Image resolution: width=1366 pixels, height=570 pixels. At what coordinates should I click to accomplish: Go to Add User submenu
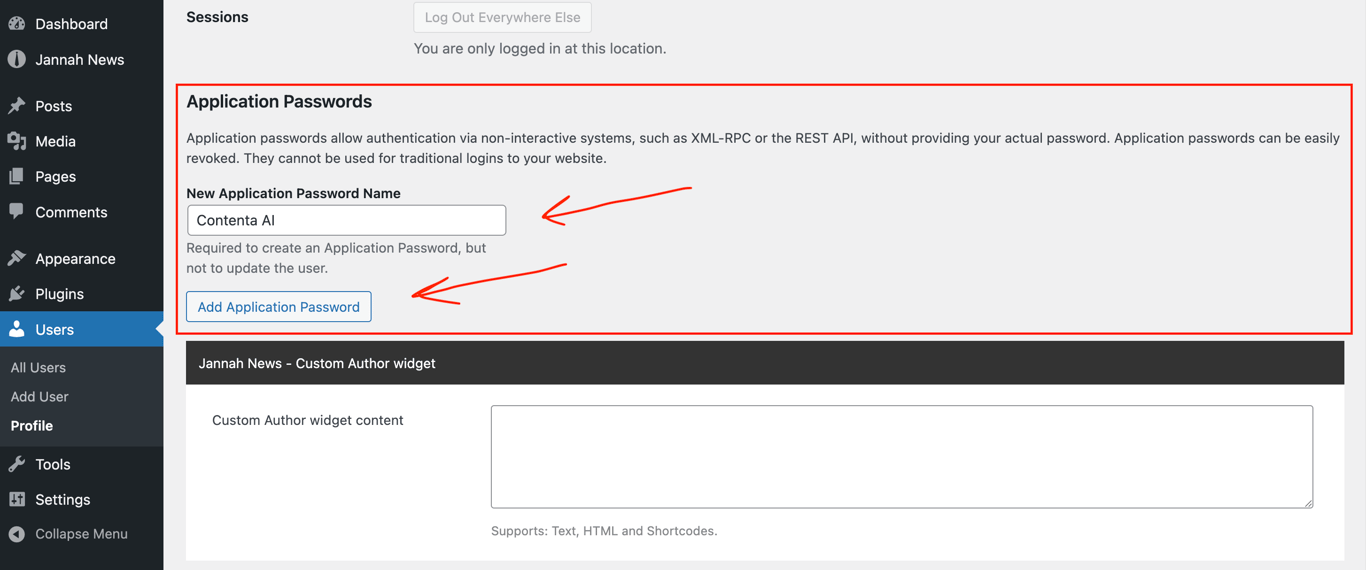click(x=39, y=396)
